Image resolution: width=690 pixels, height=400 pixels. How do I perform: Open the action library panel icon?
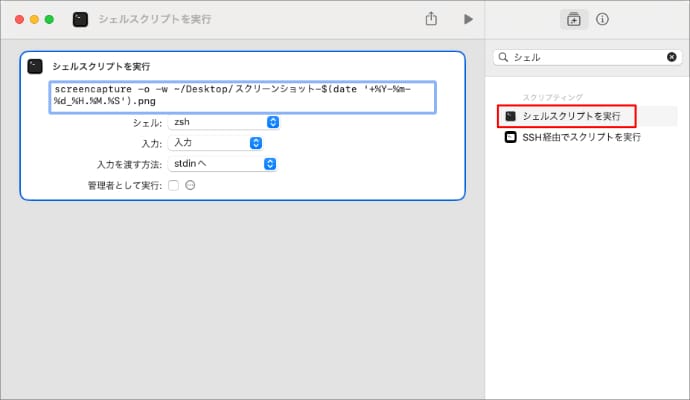click(x=573, y=19)
